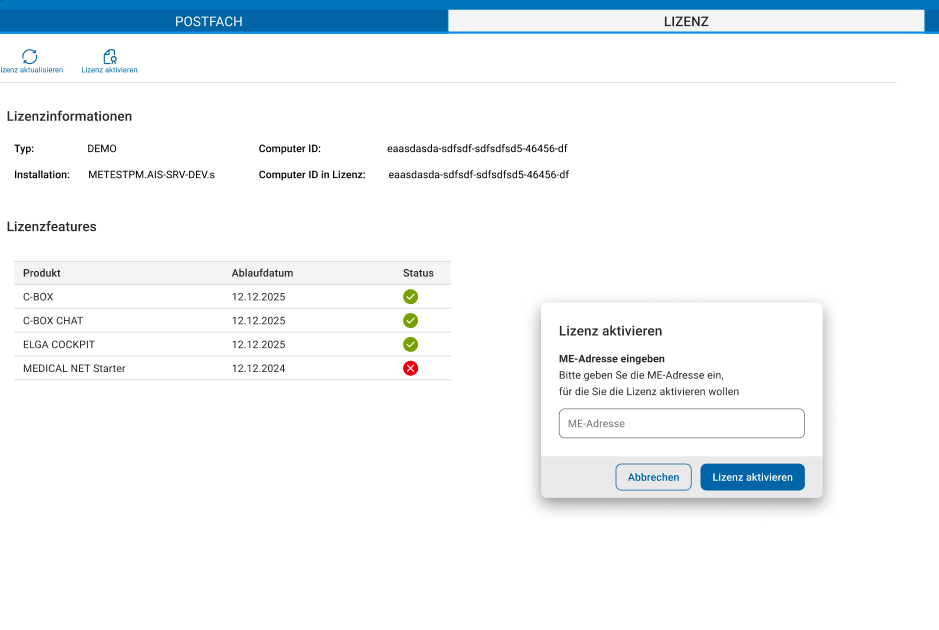The height and width of the screenshot is (630, 939).
Task: Click the C-BOX expiry date 12.12.2025
Action: point(259,296)
